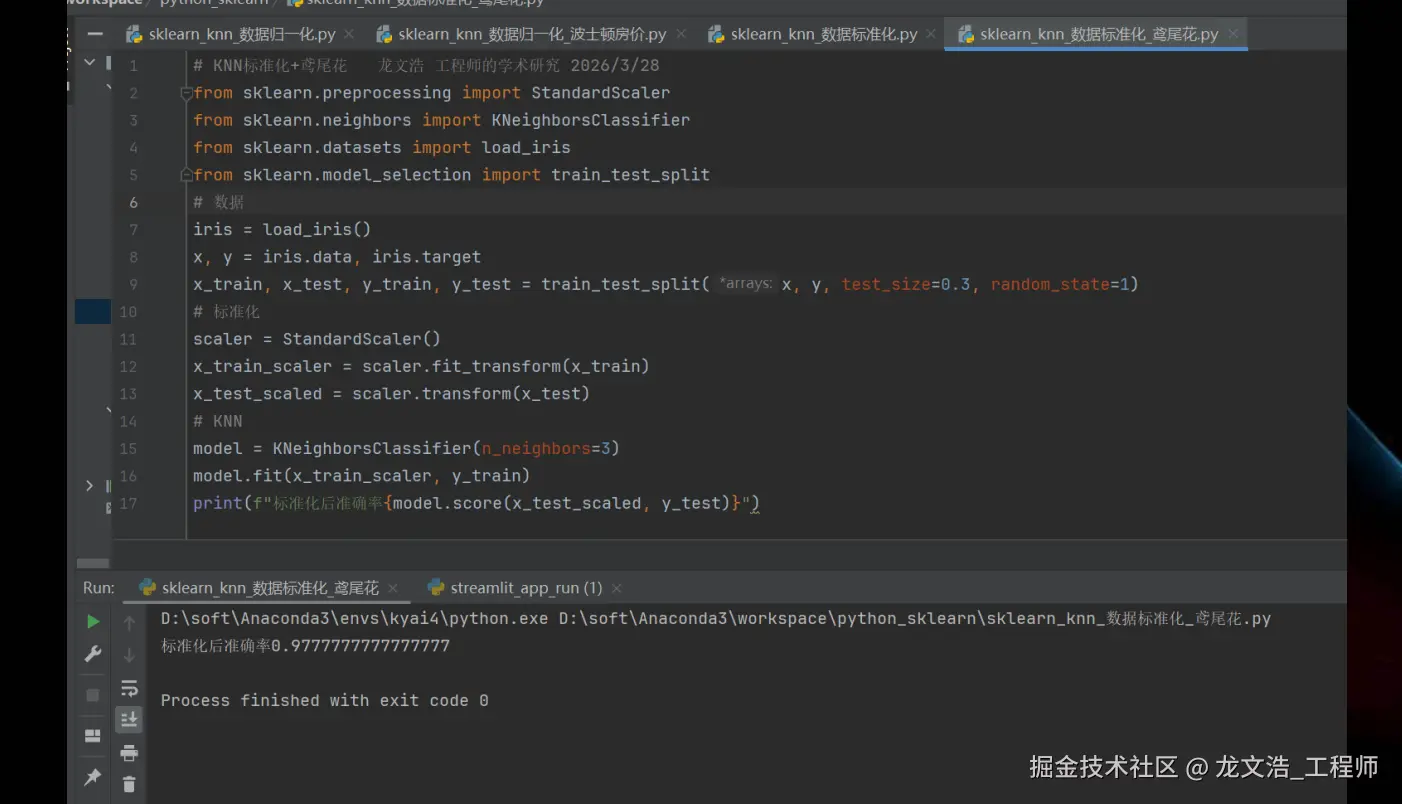Expand project tree chevron near line 16
The width and height of the screenshot is (1402, 804).
click(x=90, y=485)
